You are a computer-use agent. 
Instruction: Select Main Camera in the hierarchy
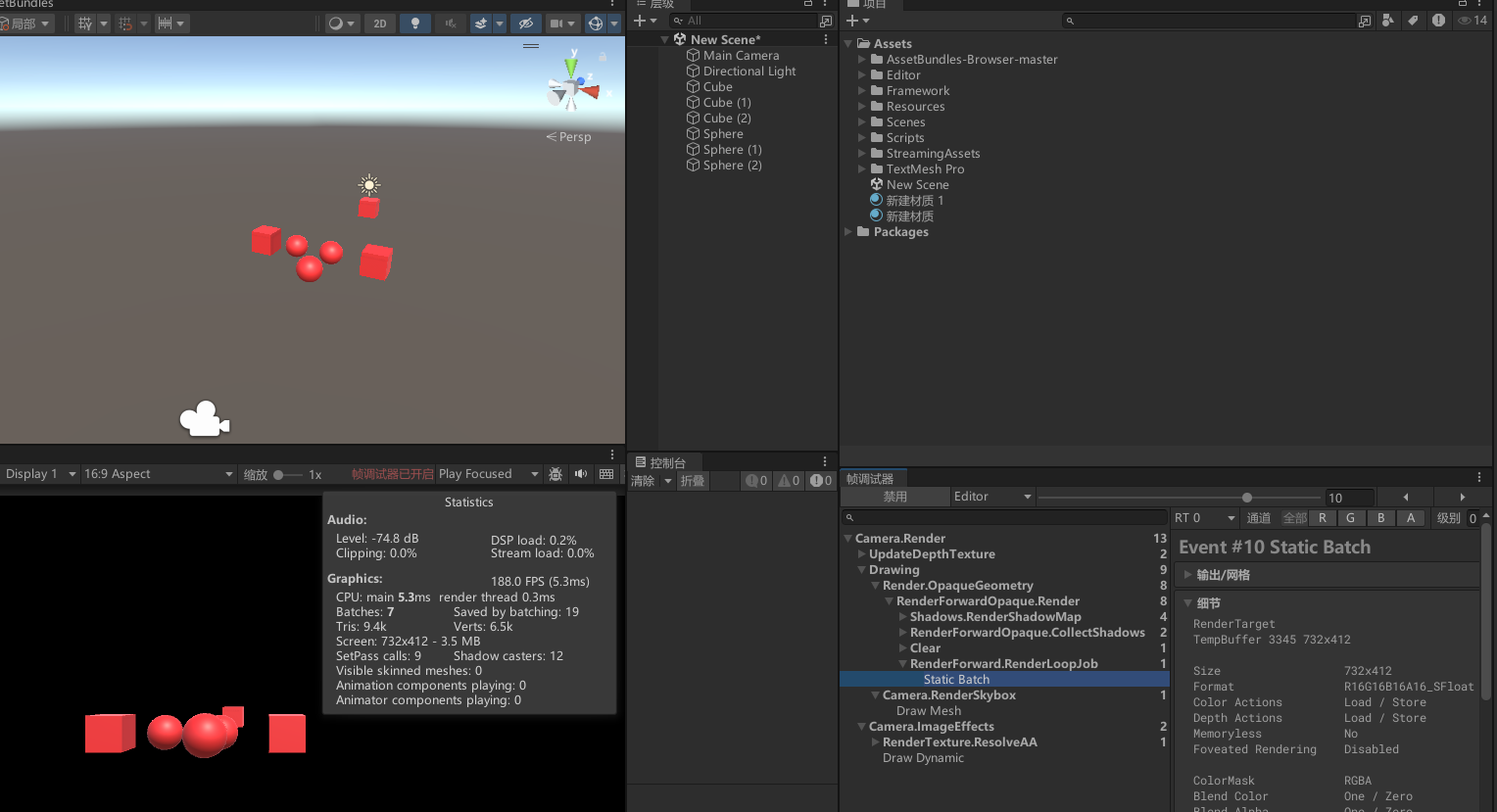pyautogui.click(x=741, y=56)
